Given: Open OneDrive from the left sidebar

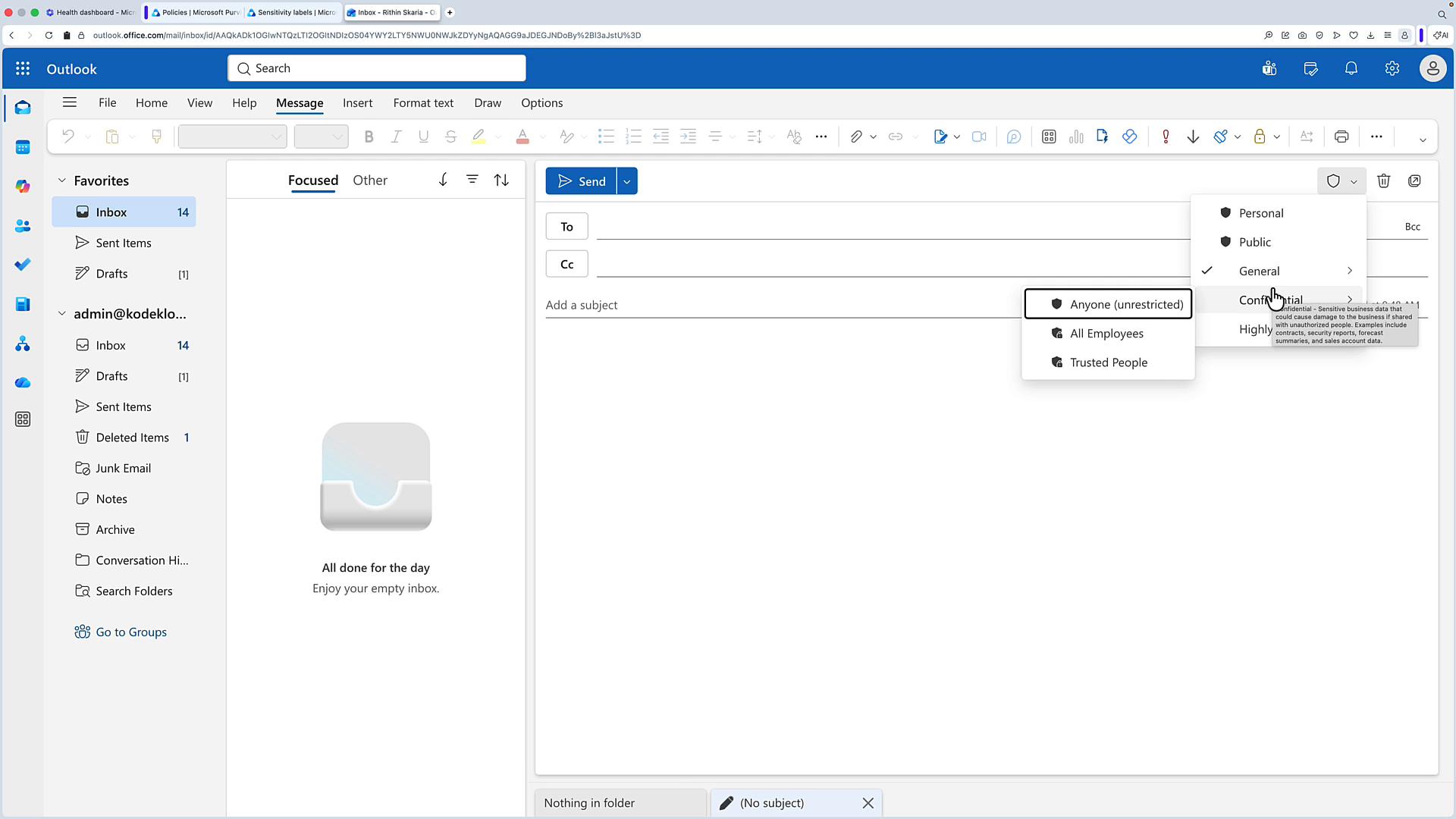Looking at the screenshot, I should click(23, 382).
